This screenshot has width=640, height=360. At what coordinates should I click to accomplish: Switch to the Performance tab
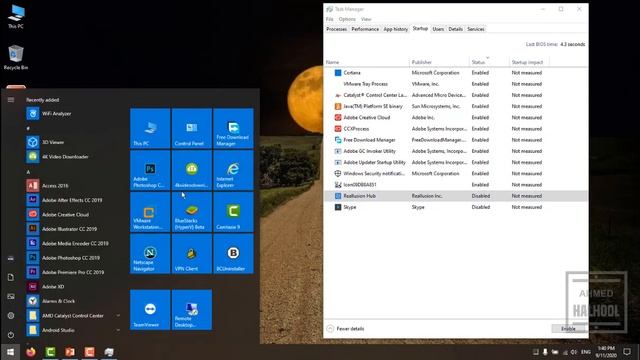click(365, 29)
